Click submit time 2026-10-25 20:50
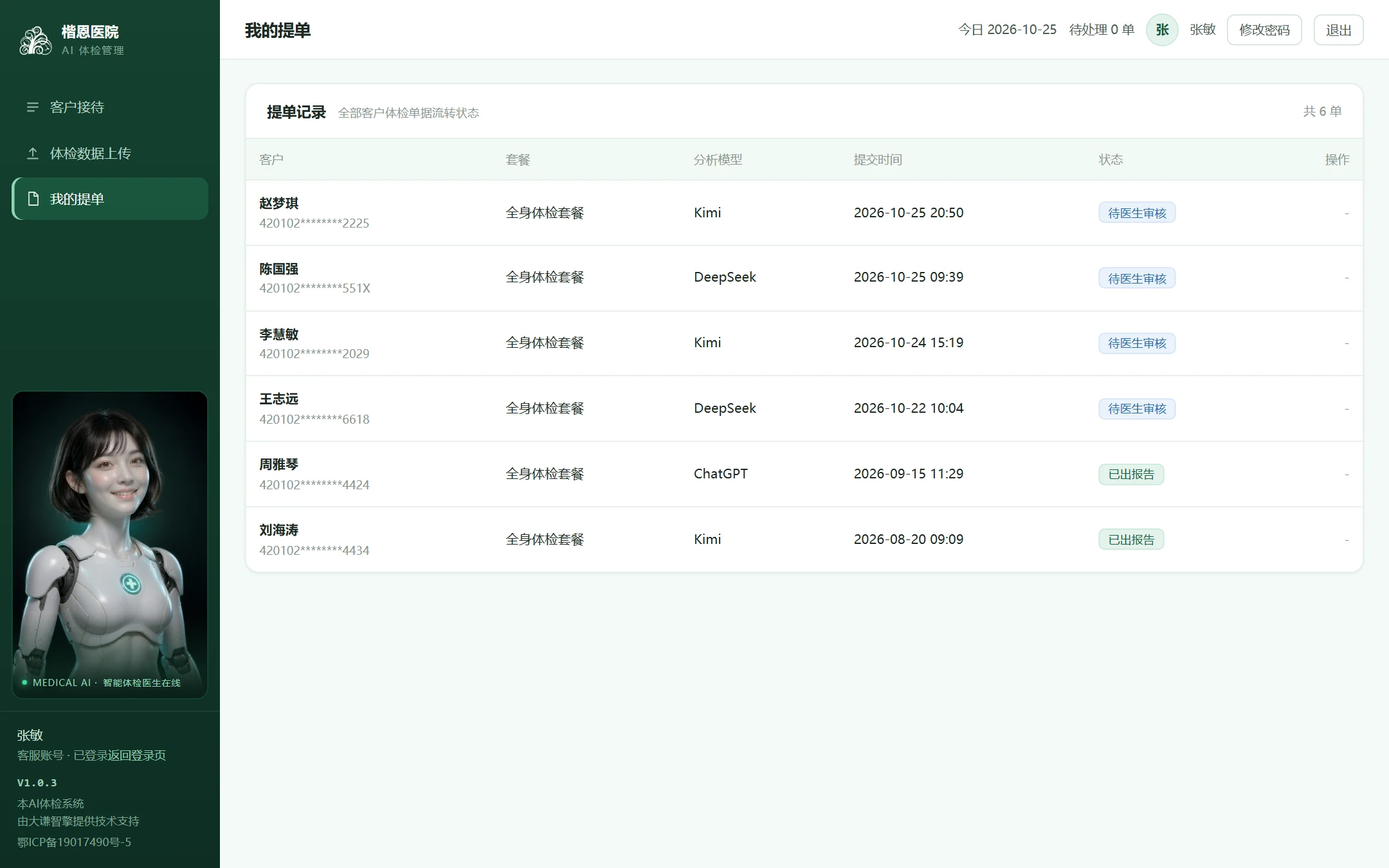 (x=909, y=213)
